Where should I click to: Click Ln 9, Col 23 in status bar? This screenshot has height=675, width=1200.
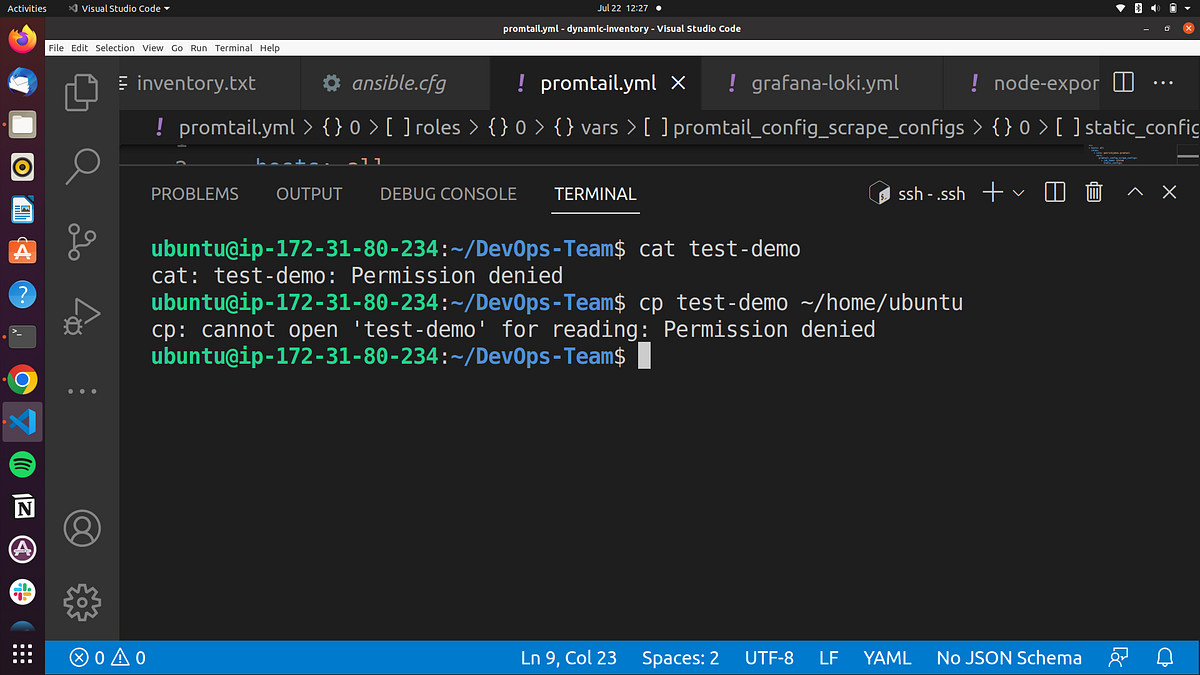pyautogui.click(x=568, y=658)
